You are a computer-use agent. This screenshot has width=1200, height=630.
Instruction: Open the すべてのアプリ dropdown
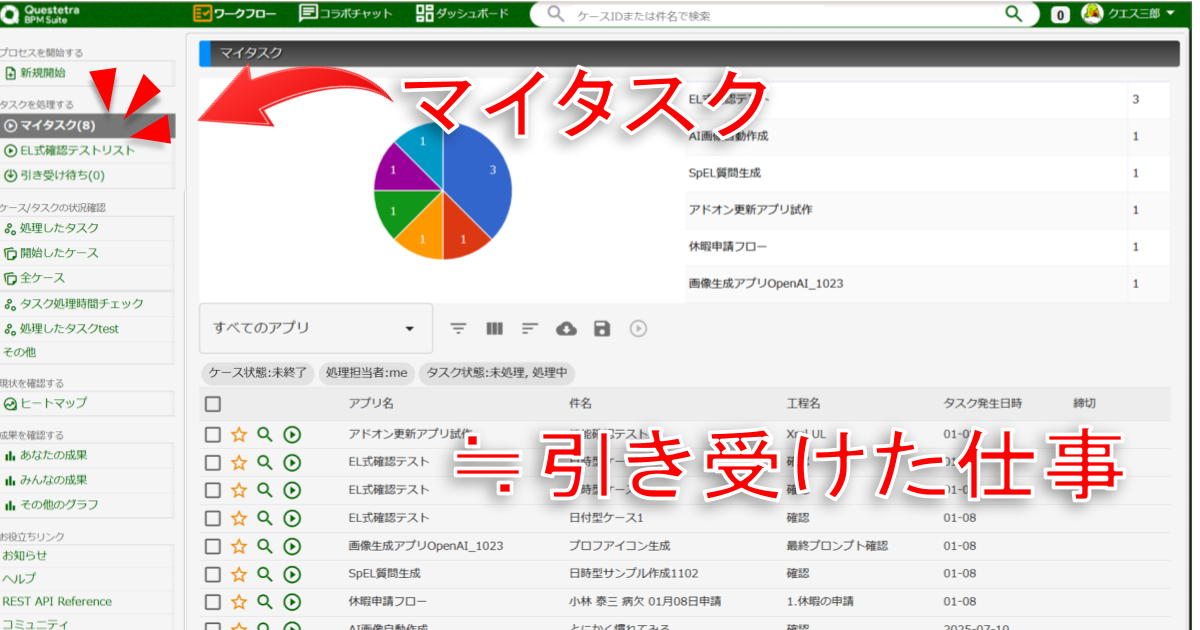(x=316, y=328)
